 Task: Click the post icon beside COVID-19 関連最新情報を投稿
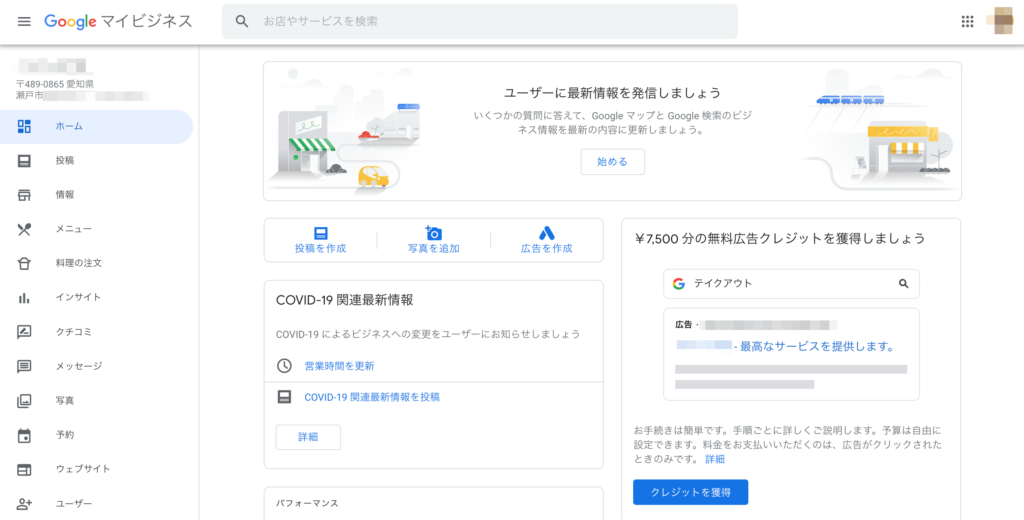click(284, 397)
